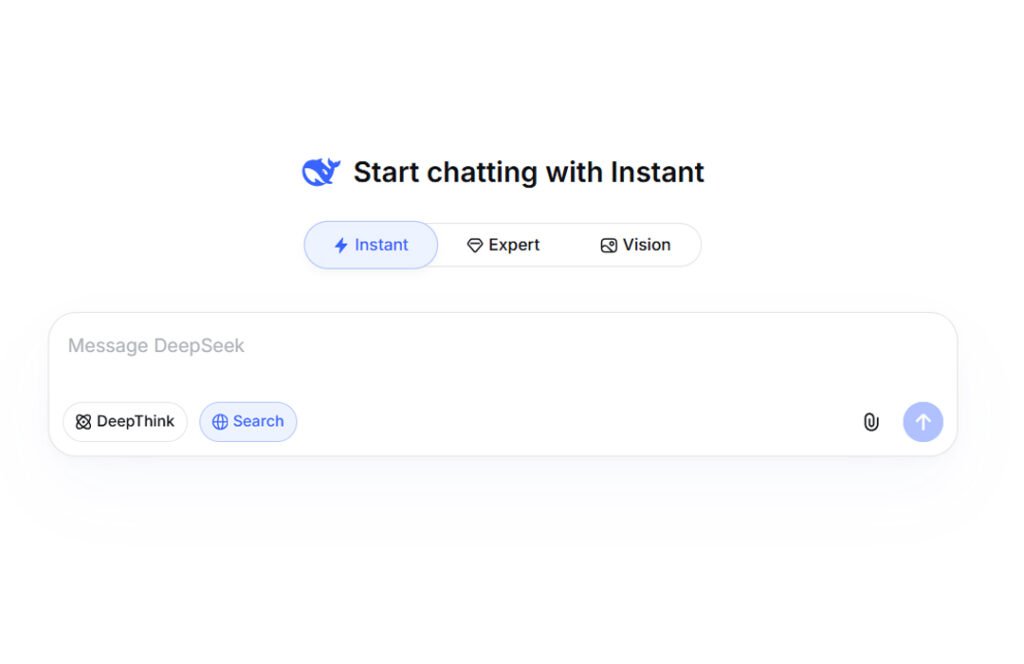1024x664 pixels.
Task: Click the send arrow button
Action: (x=923, y=422)
